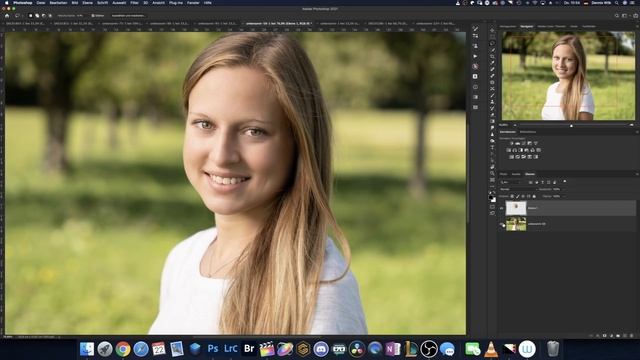Switch to the Histogramm tab
The height and width of the screenshot is (360, 640).
508,27
